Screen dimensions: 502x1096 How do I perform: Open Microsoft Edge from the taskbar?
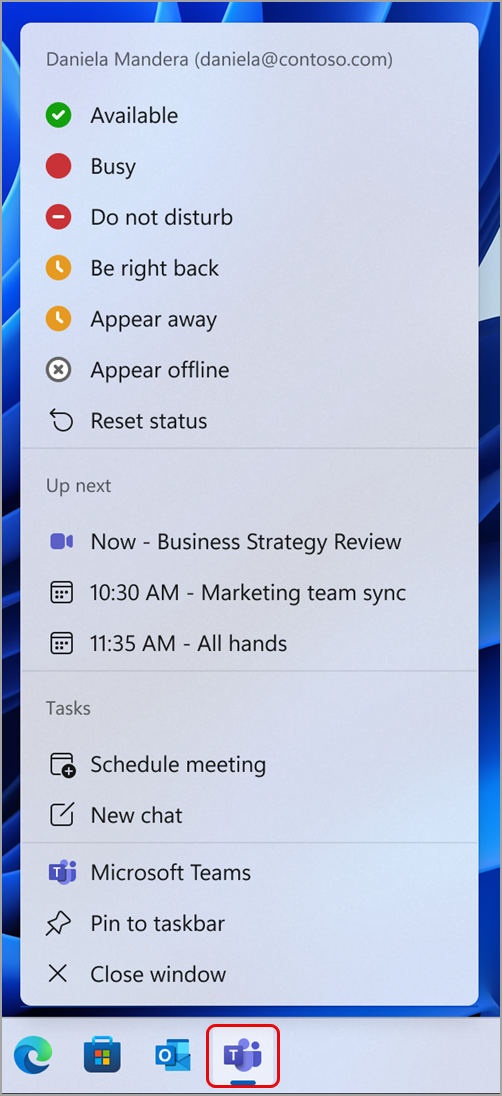[33, 1055]
